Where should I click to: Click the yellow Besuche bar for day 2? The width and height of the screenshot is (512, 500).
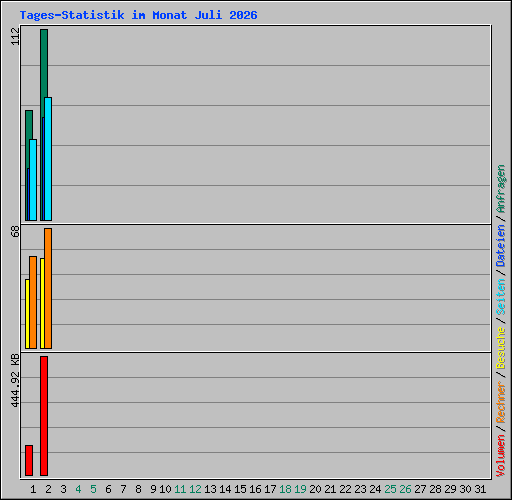pos(42,303)
